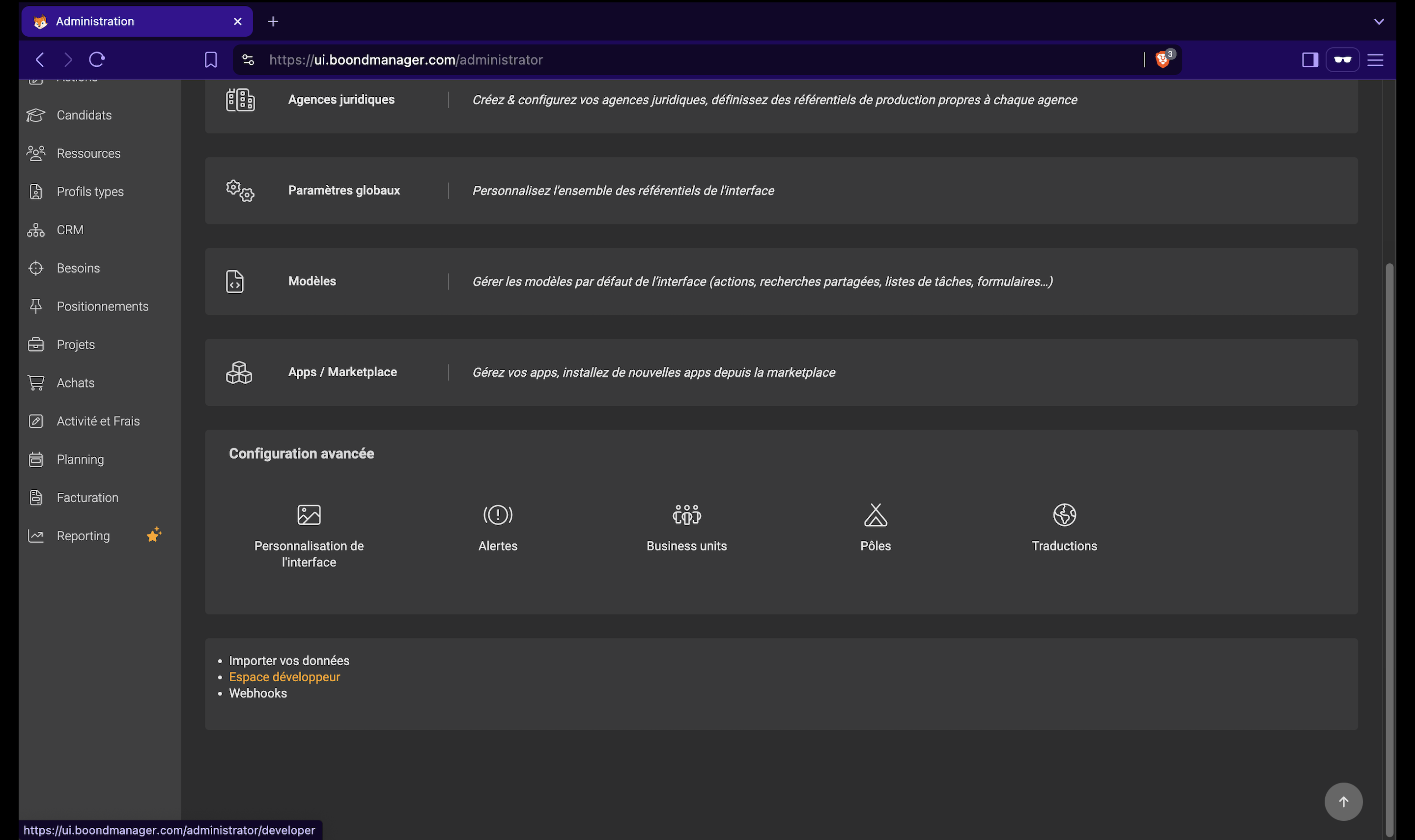
Task: Open Candidats in the sidebar
Action: tap(84, 115)
